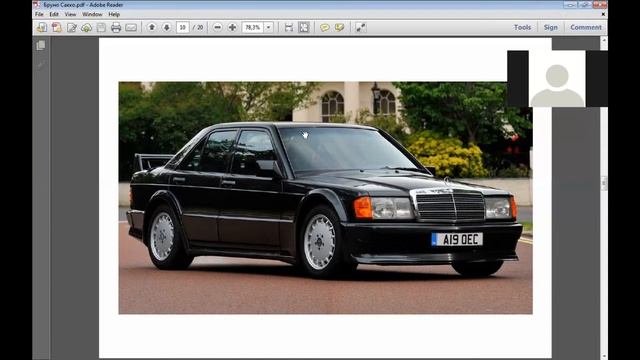640x360 pixels.
Task: Open the Sign pane
Action: 551,27
